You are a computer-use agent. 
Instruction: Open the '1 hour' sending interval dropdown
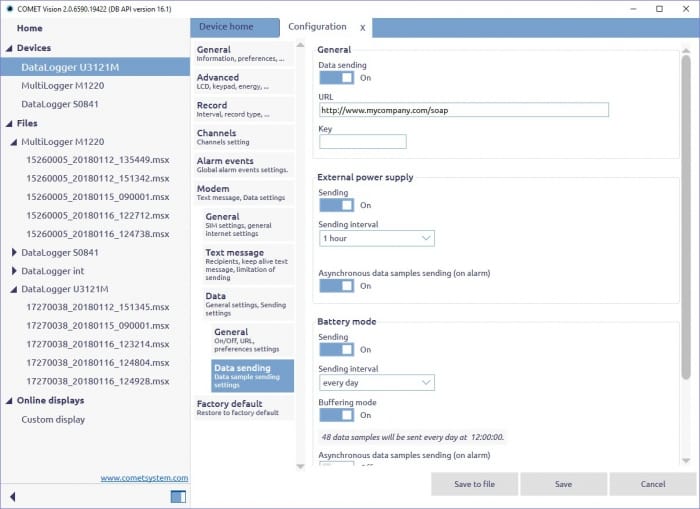click(x=377, y=238)
